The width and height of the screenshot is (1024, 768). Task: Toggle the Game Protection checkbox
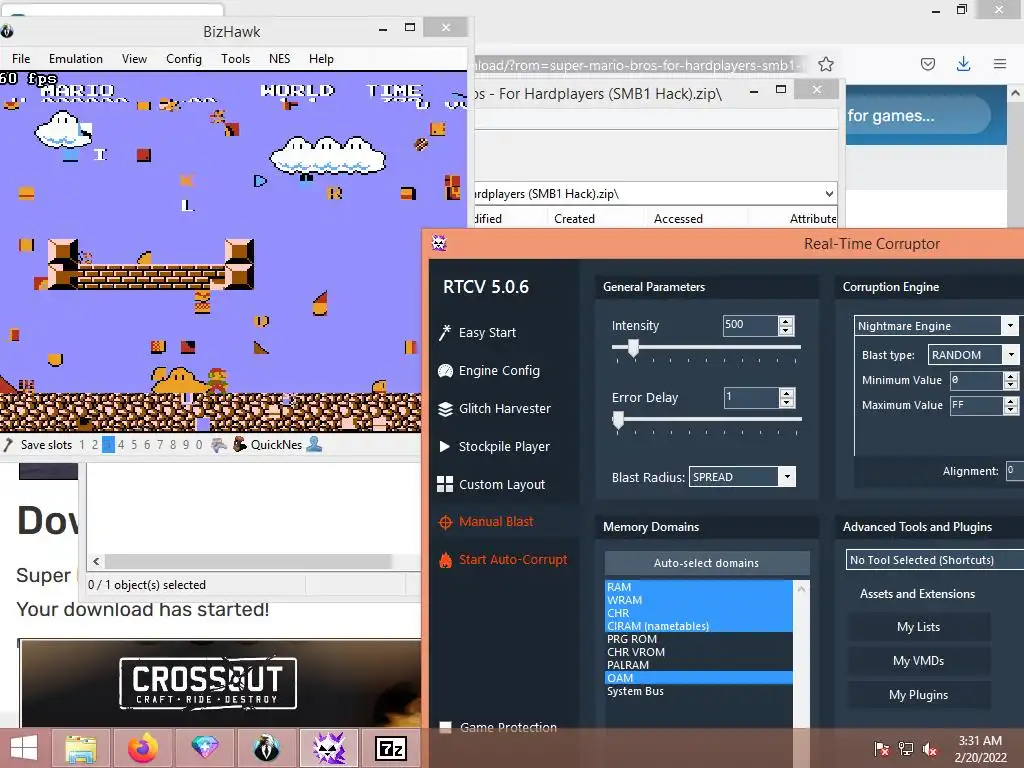coord(445,728)
